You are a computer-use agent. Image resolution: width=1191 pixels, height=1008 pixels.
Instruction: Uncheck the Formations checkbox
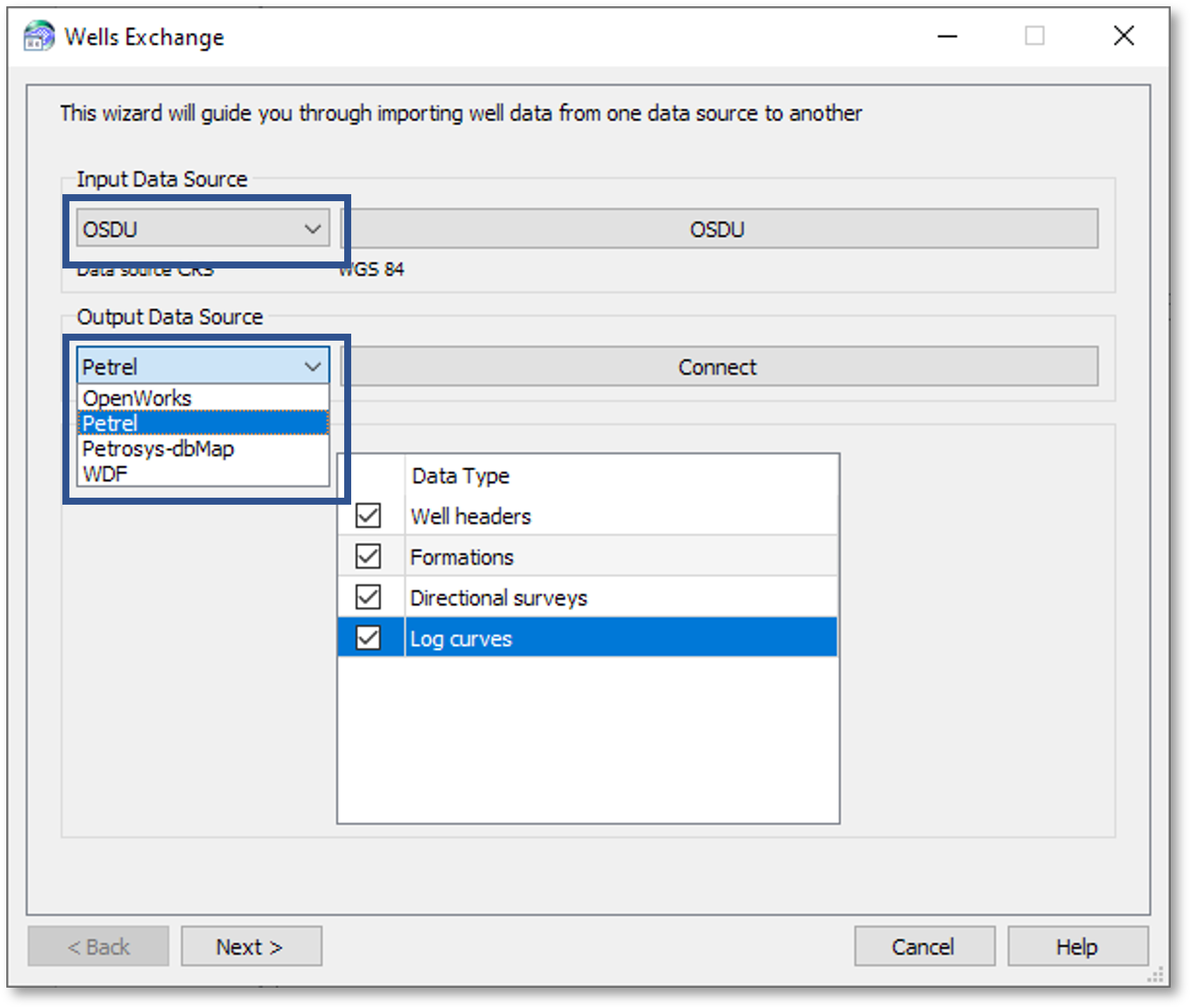coord(368,557)
